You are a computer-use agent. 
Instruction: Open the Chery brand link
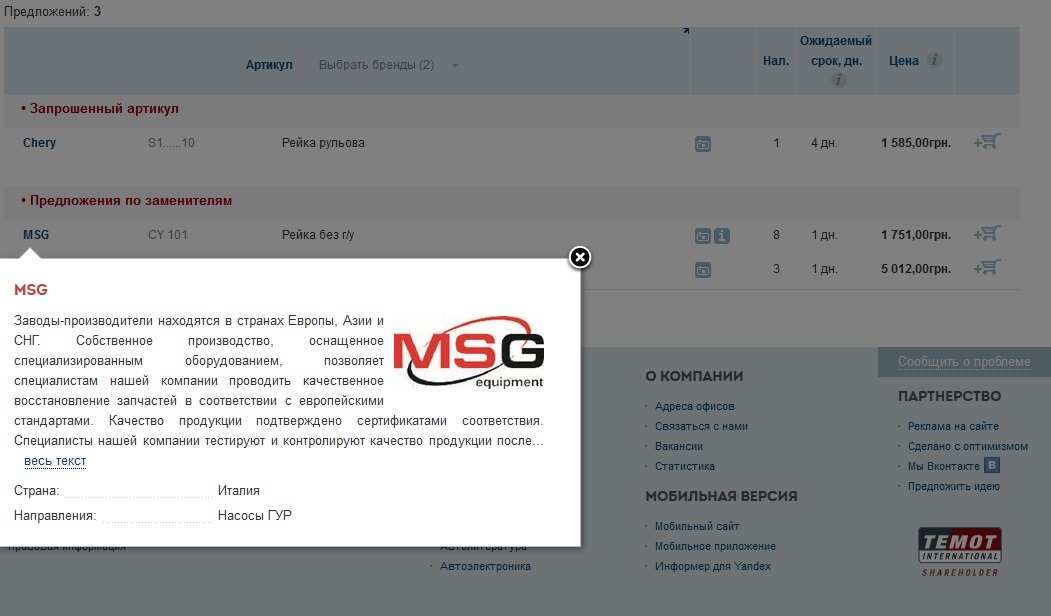coord(40,143)
